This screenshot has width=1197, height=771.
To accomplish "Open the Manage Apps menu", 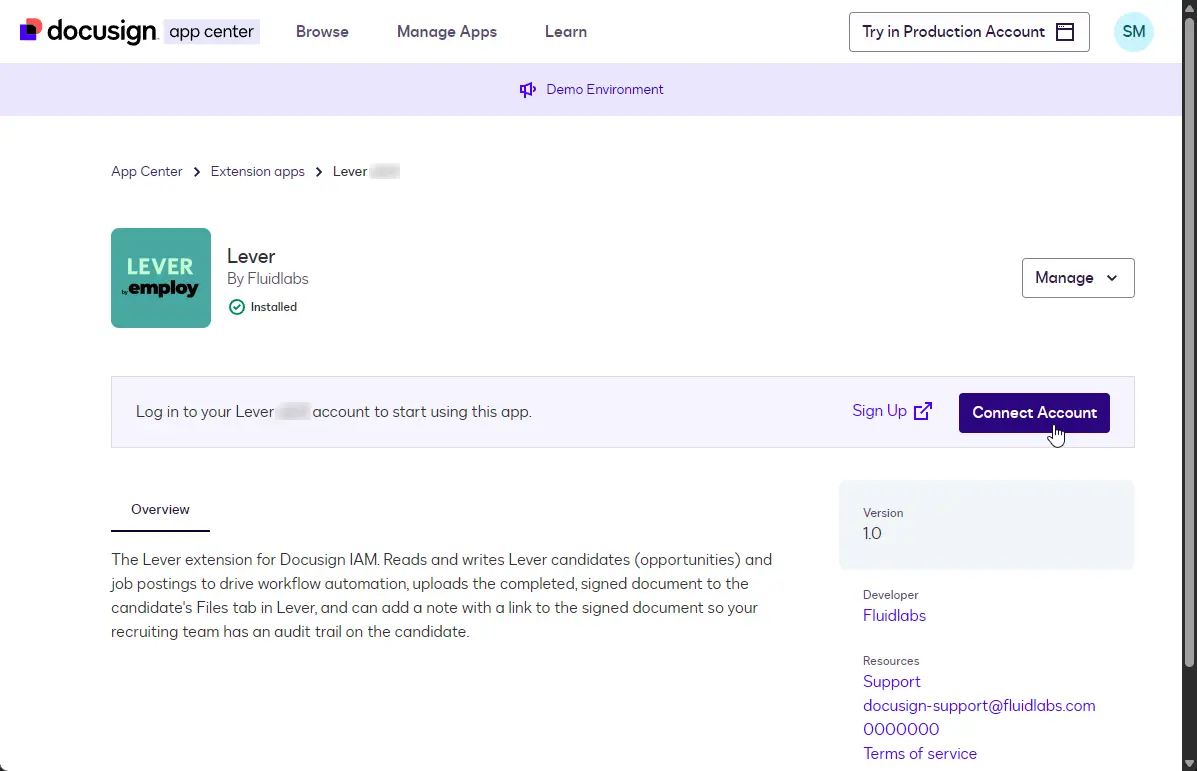I will click(447, 31).
